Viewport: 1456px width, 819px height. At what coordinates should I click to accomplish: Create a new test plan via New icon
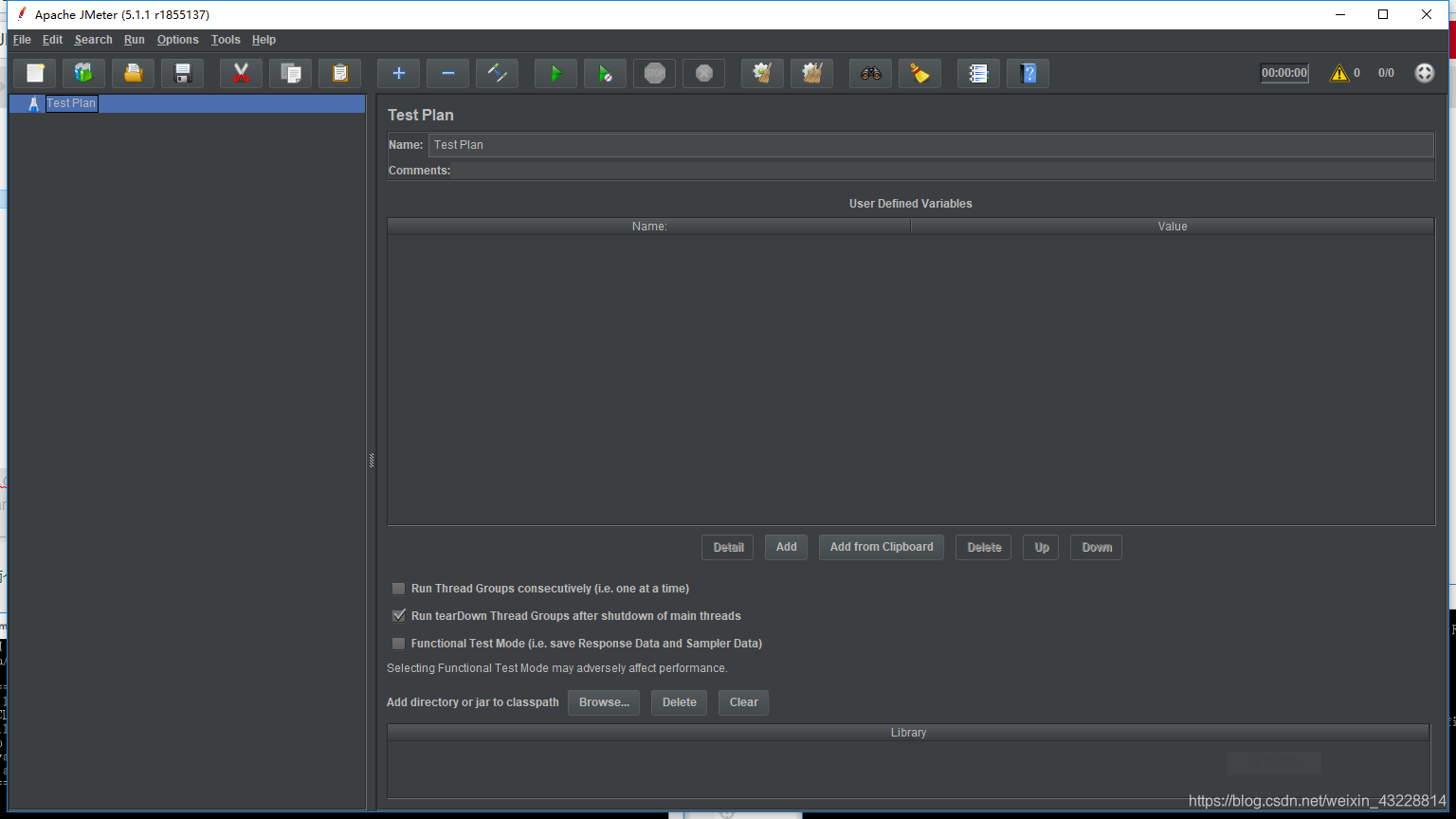35,73
